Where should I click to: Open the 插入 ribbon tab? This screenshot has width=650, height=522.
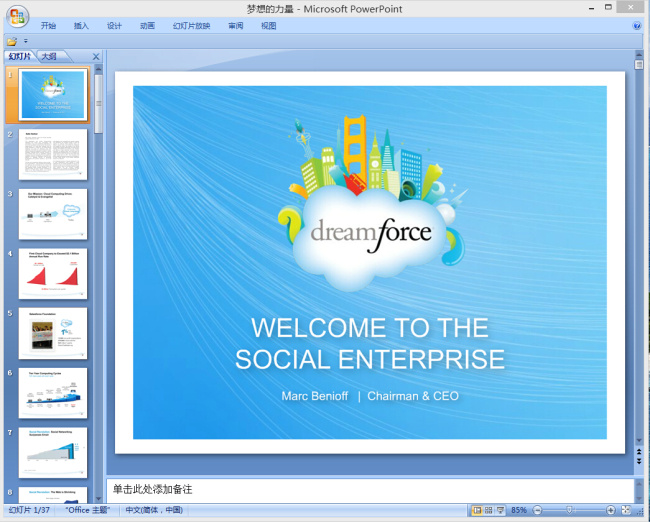coord(81,26)
